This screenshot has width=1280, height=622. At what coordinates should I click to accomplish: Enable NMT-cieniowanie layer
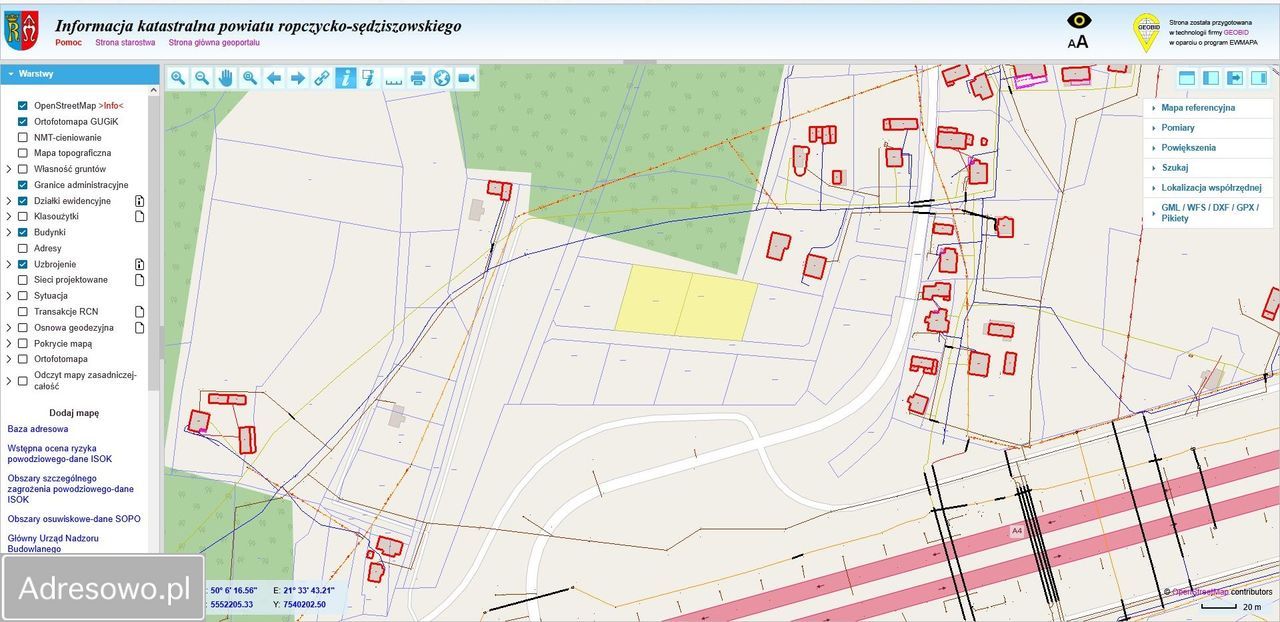23,137
